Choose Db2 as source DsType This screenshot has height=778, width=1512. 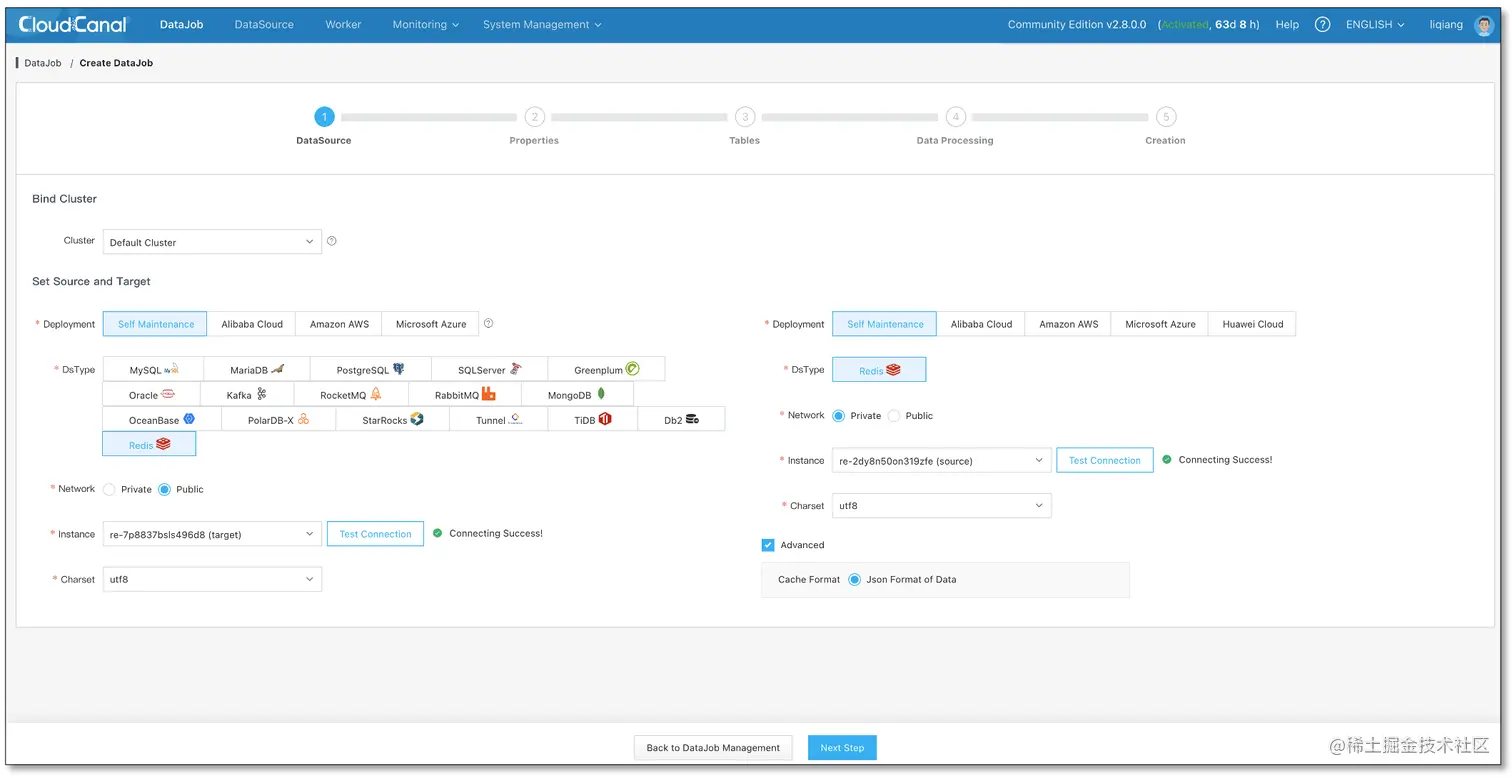point(681,419)
